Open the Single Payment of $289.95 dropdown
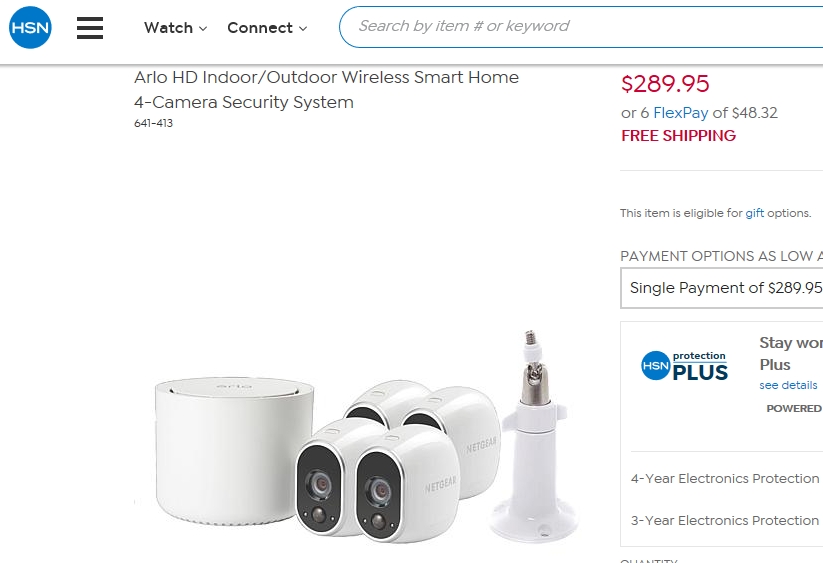The image size is (823, 563). (x=722, y=288)
